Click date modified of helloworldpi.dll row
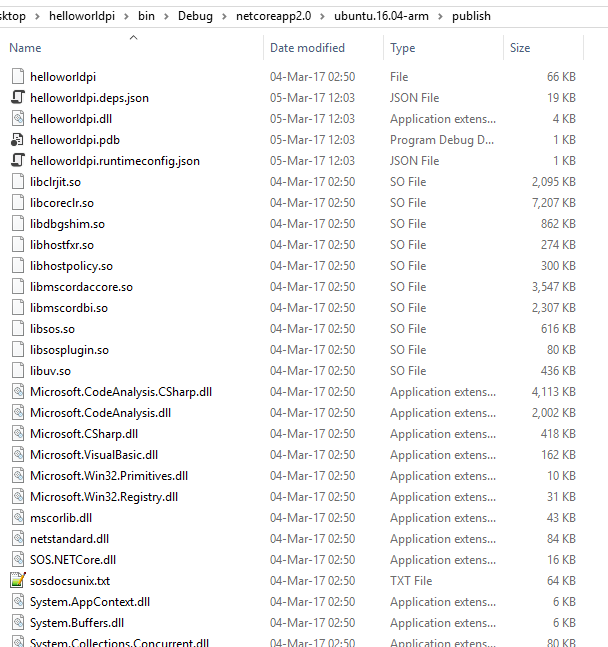The height and width of the screenshot is (647, 608). [x=312, y=119]
